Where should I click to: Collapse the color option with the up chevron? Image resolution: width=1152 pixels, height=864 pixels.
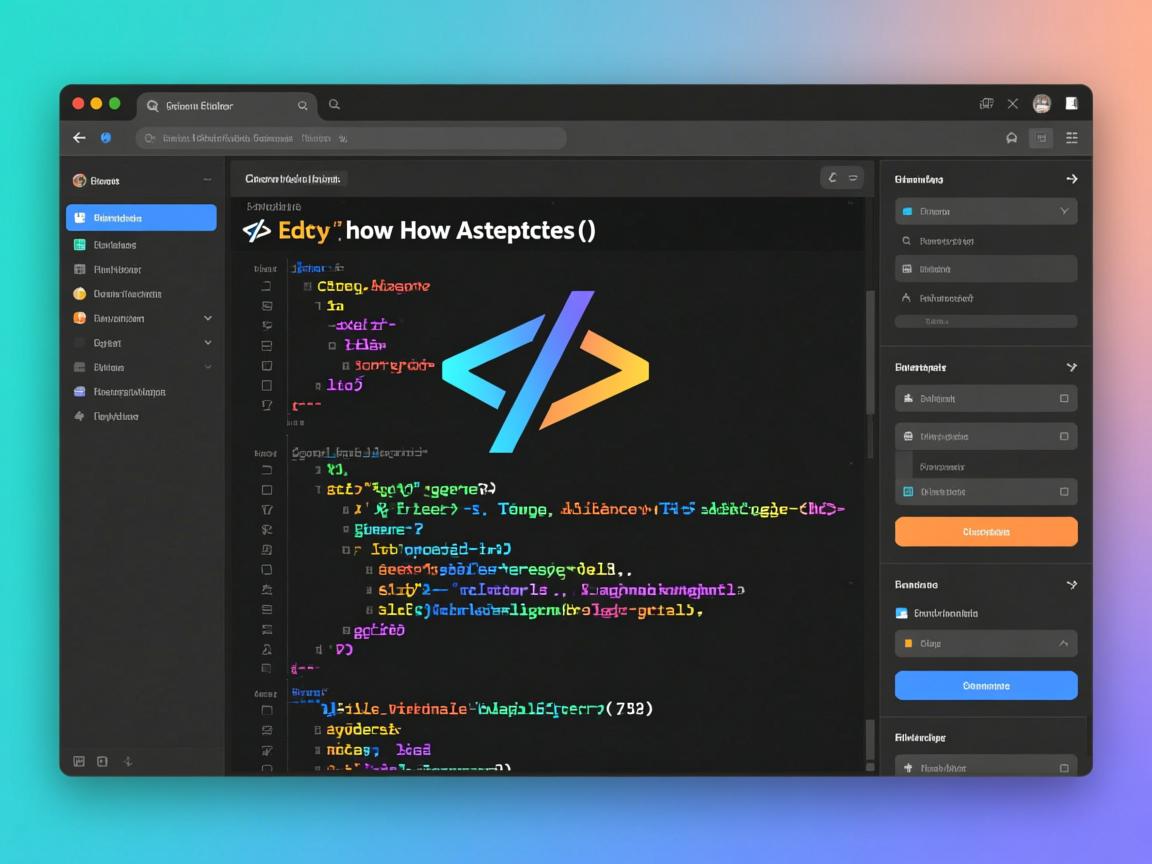[1065, 643]
